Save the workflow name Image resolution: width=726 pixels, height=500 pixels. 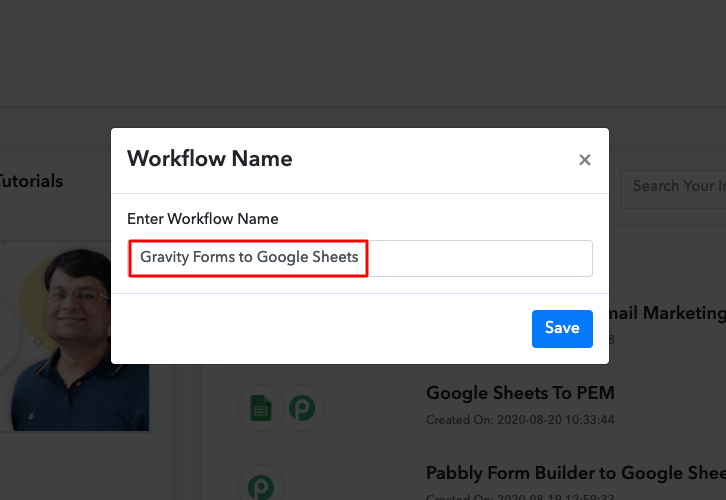coord(562,328)
